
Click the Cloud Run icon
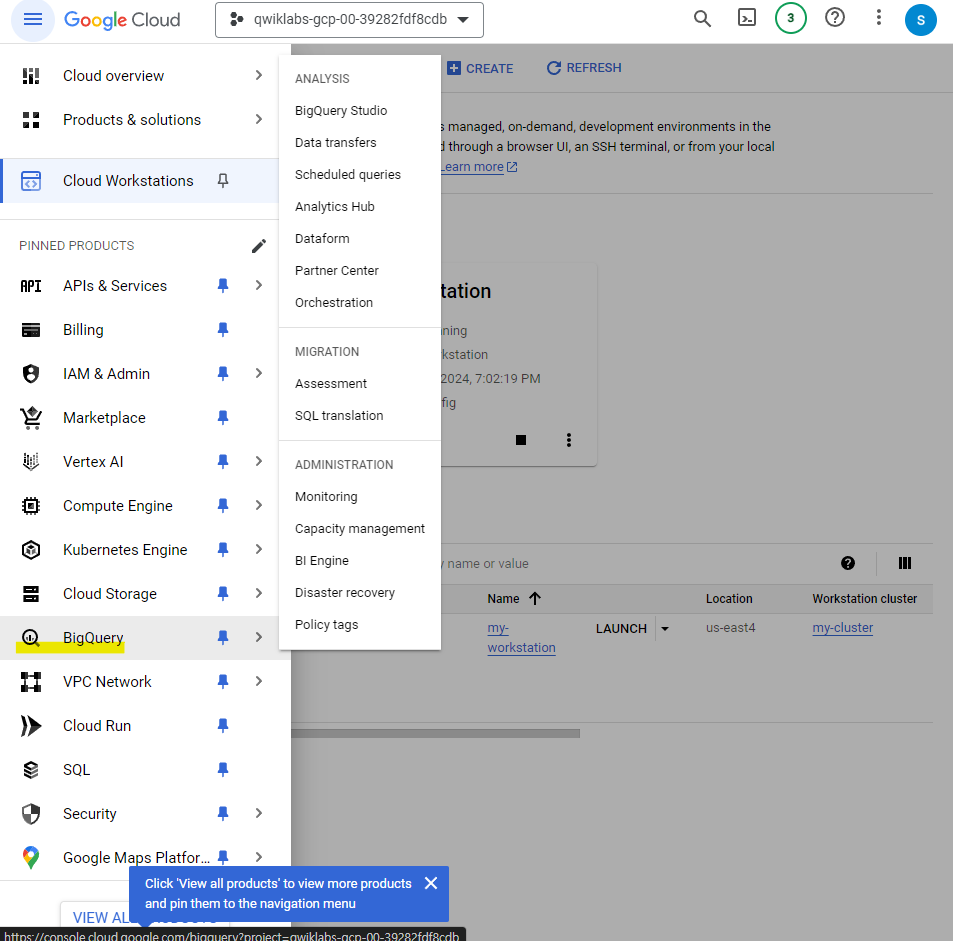pyautogui.click(x=31, y=726)
